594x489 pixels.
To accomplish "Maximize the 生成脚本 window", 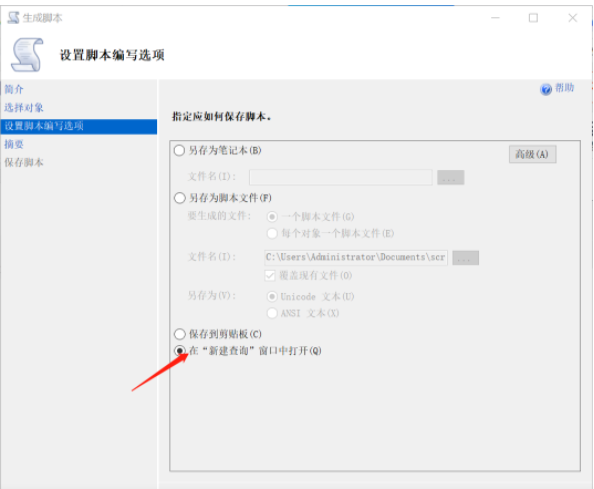I will [533, 18].
